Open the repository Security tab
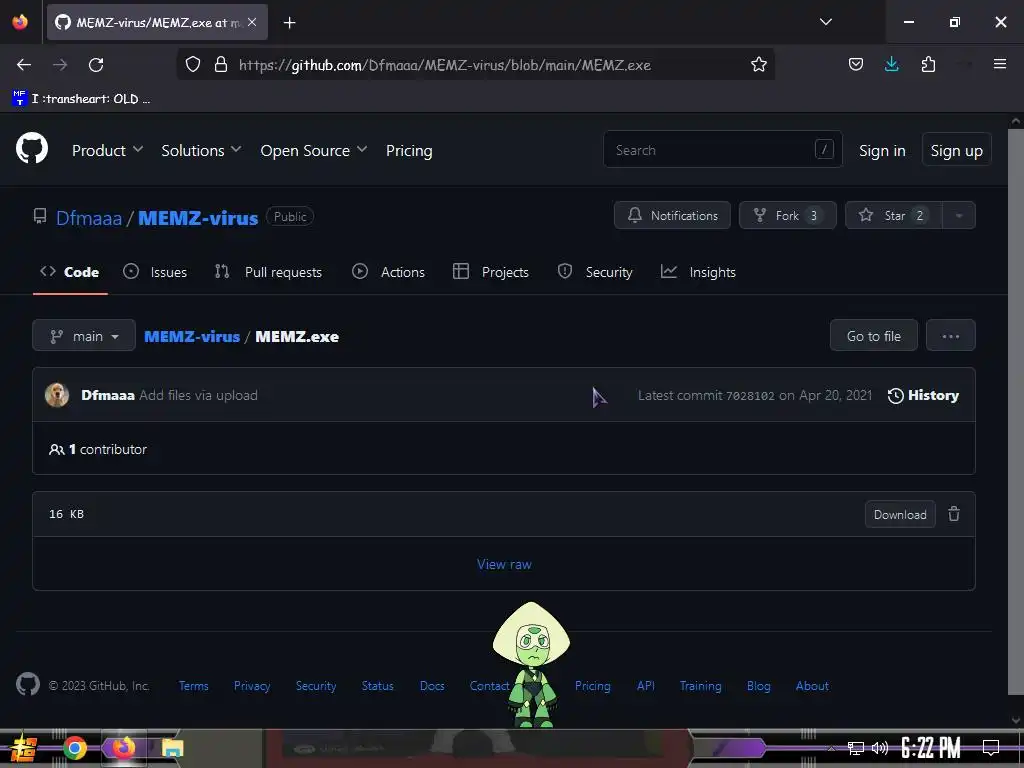This screenshot has height=768, width=1024. [x=595, y=272]
